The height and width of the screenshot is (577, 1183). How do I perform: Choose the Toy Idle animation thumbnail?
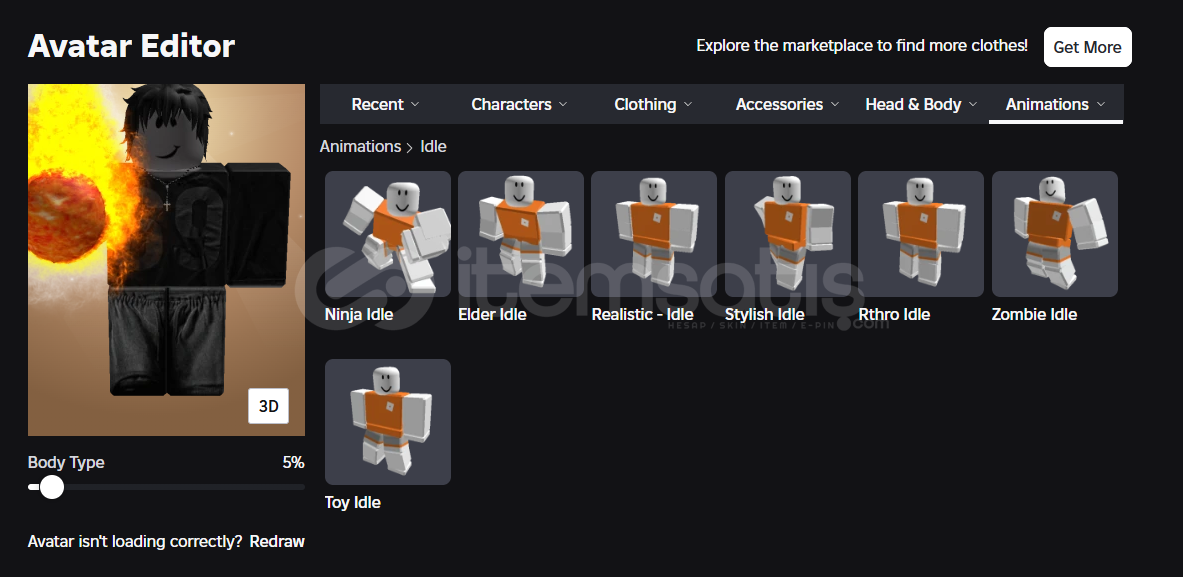click(388, 422)
